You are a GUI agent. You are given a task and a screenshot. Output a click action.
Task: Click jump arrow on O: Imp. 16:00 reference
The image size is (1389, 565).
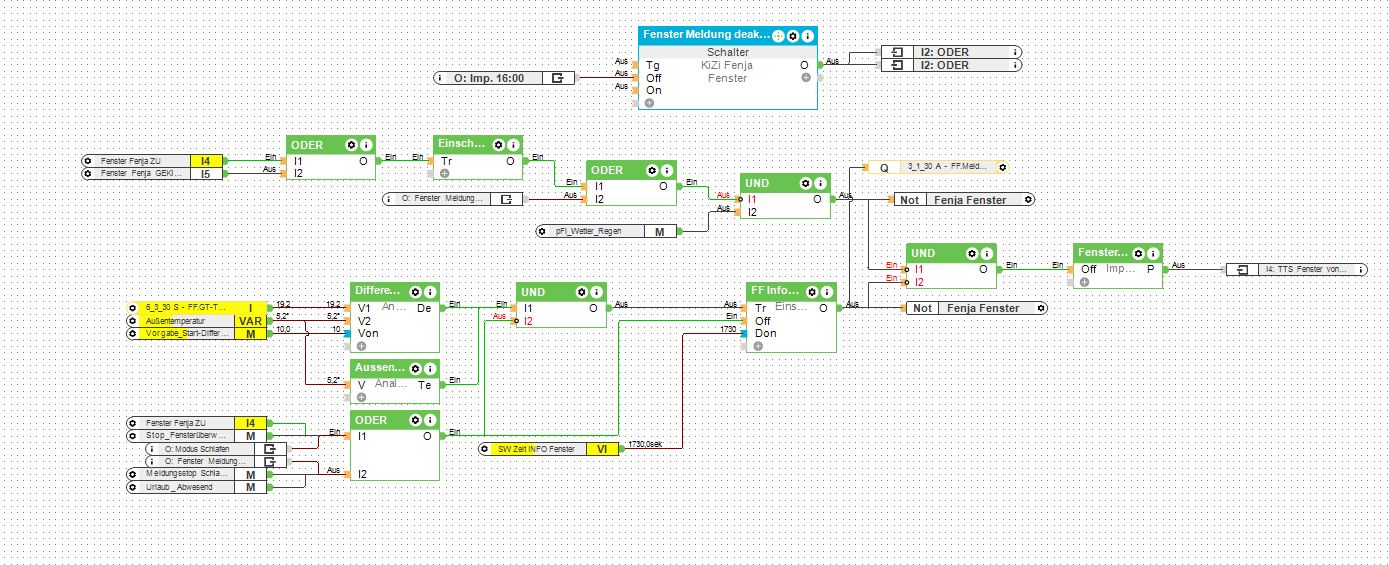(559, 77)
